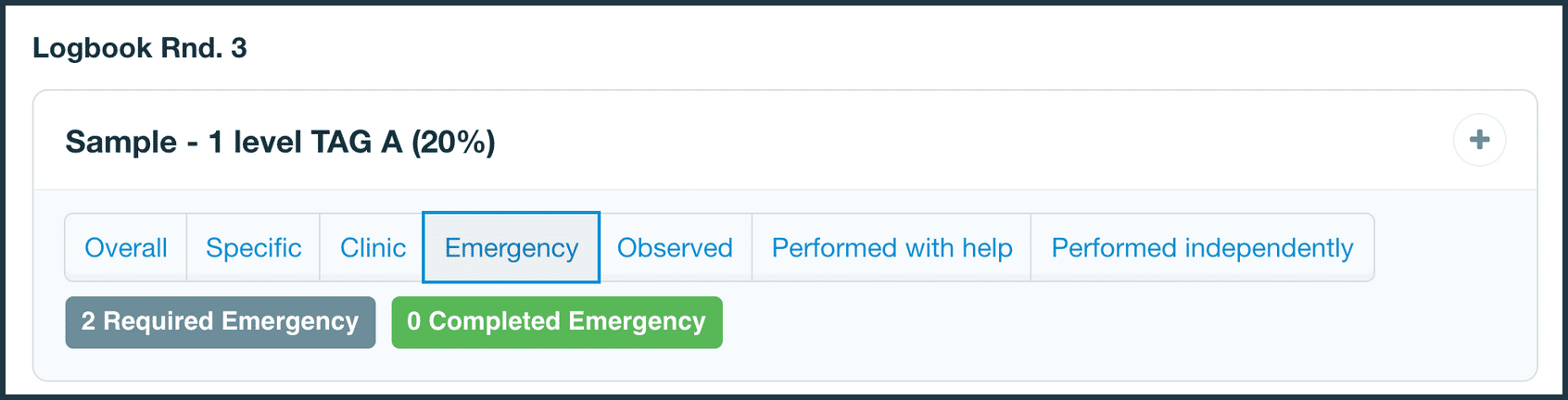
Task: Click the active Emergency tab
Action: [512, 248]
